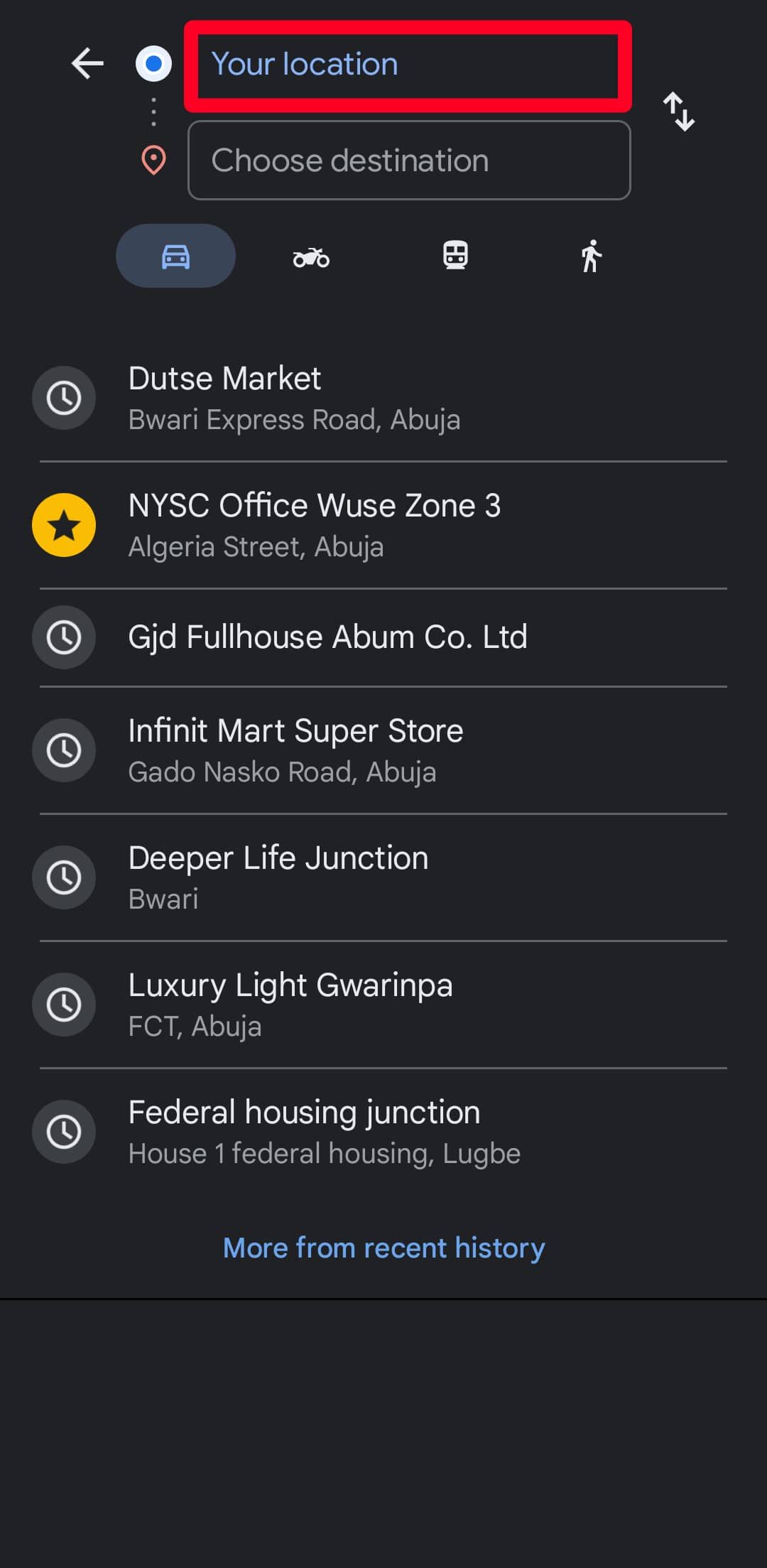Tap the star icon for NYSC Office
The width and height of the screenshot is (767, 1568).
pos(64,525)
